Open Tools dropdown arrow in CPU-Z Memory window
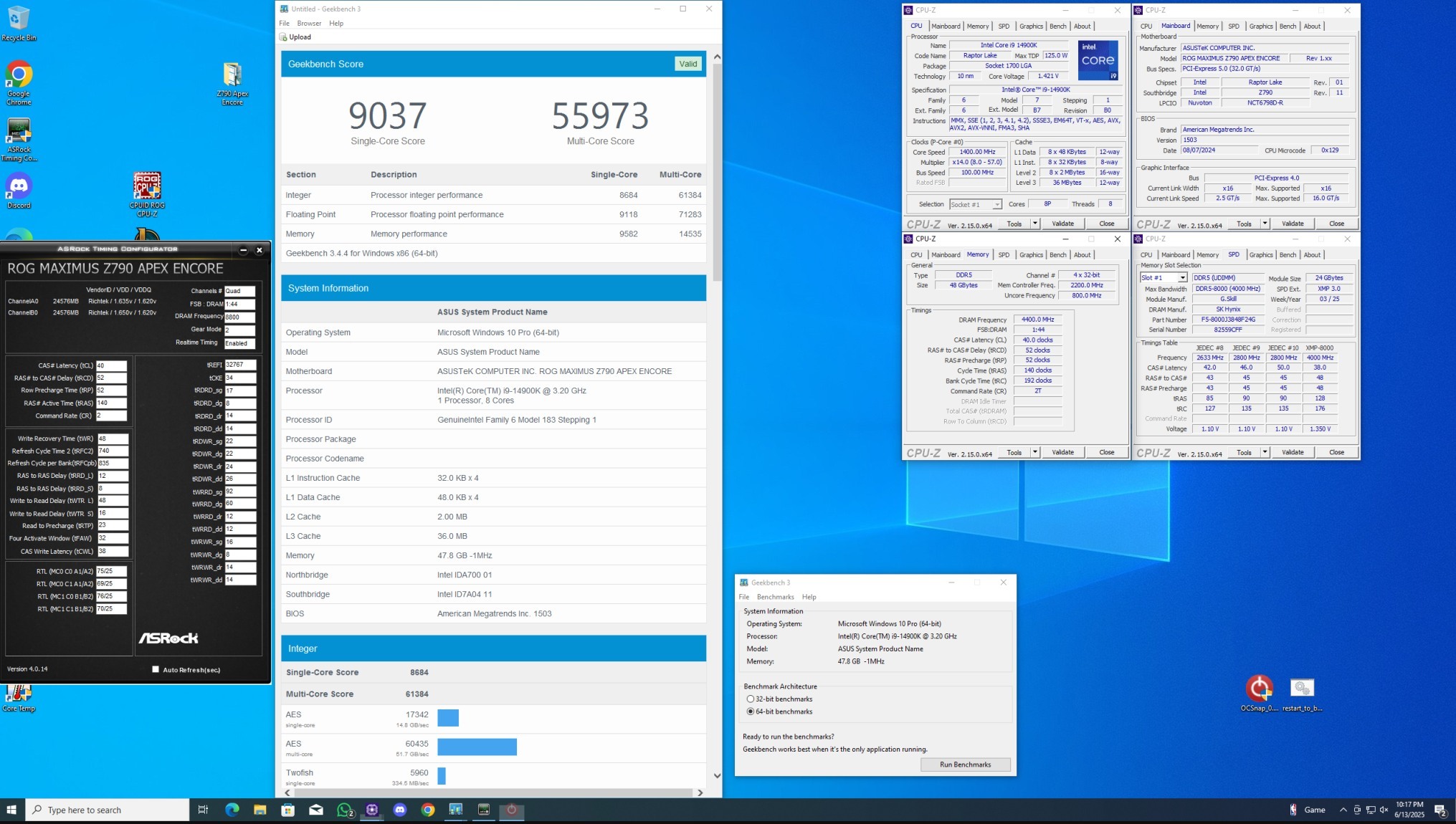The image size is (1456, 824). pyautogui.click(x=1034, y=452)
